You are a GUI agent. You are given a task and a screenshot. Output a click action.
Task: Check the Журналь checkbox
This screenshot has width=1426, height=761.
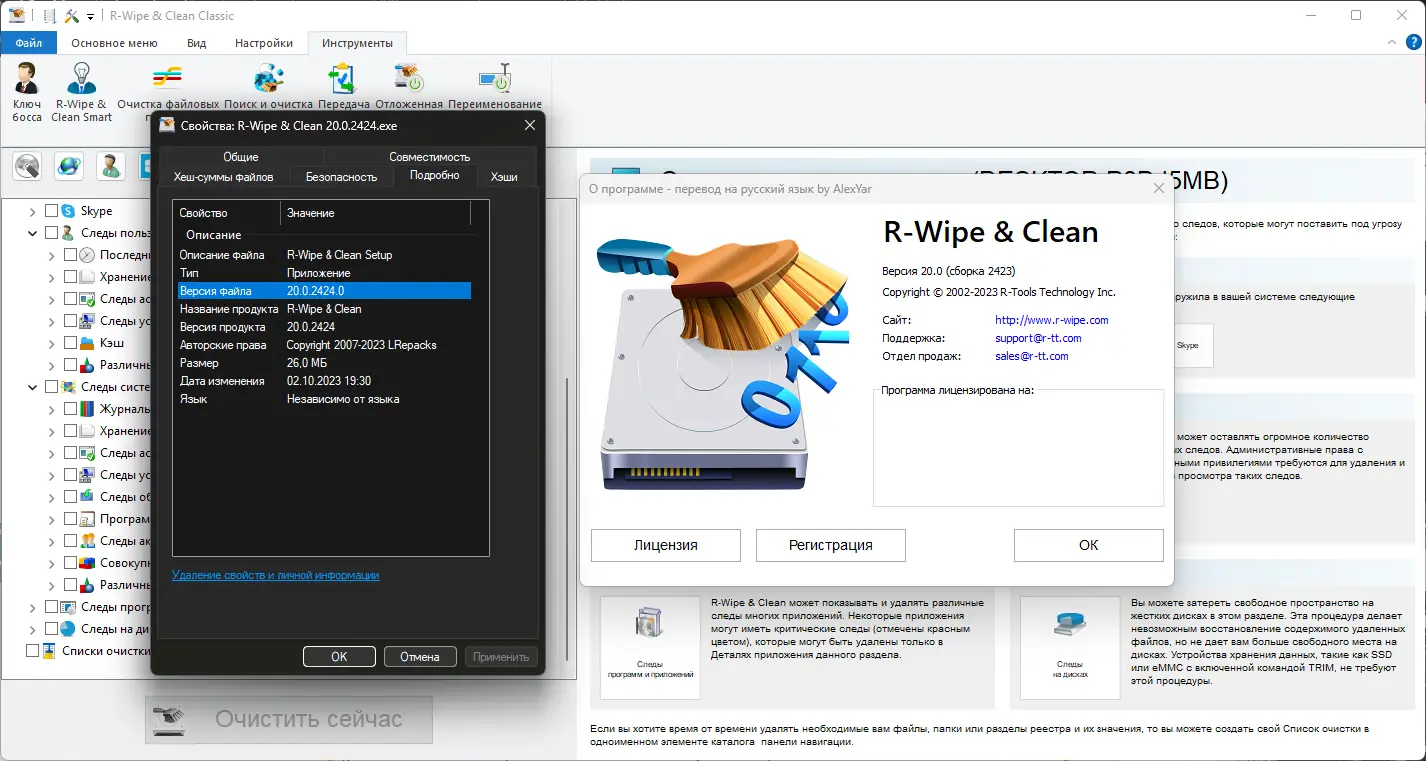(70, 409)
